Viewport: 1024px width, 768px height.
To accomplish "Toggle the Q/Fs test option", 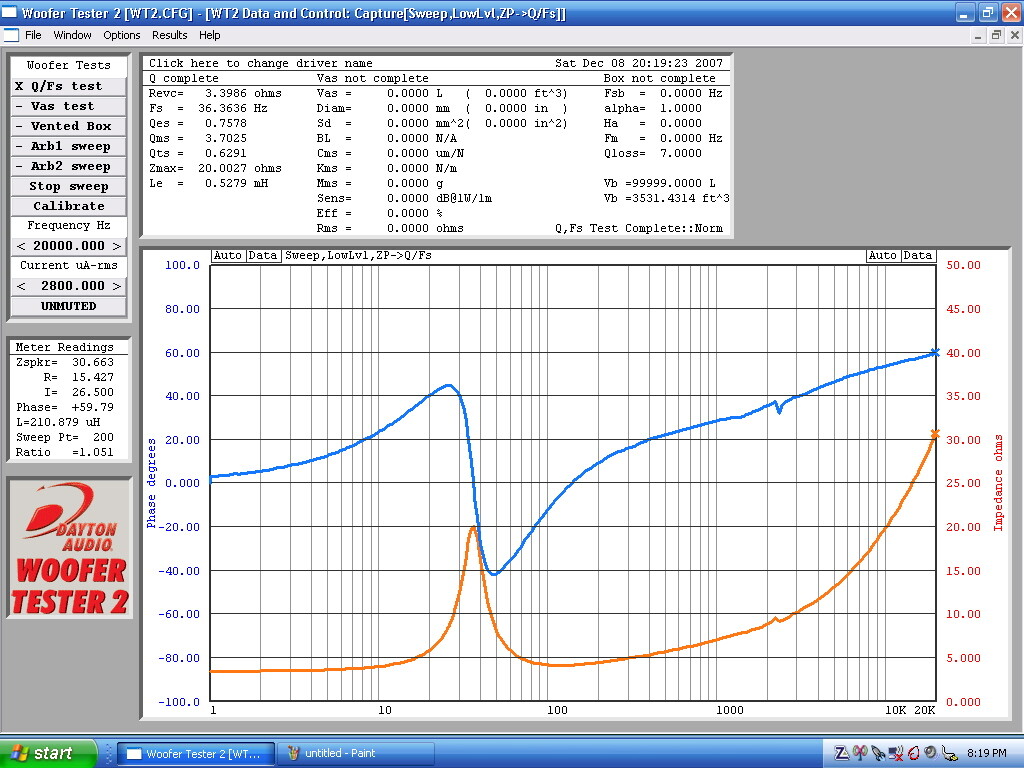I will [x=68, y=86].
